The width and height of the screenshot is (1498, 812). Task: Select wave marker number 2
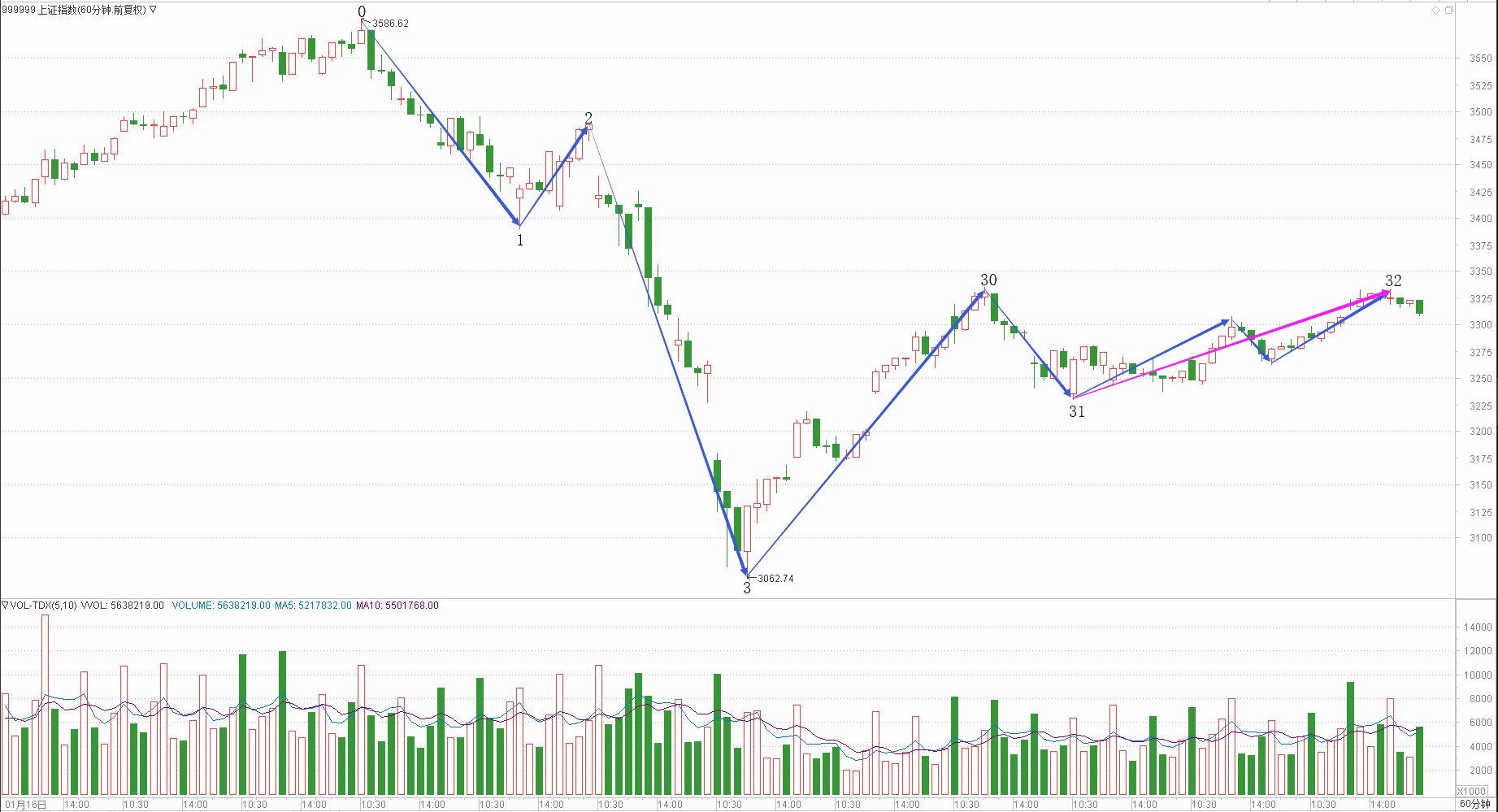click(x=588, y=118)
